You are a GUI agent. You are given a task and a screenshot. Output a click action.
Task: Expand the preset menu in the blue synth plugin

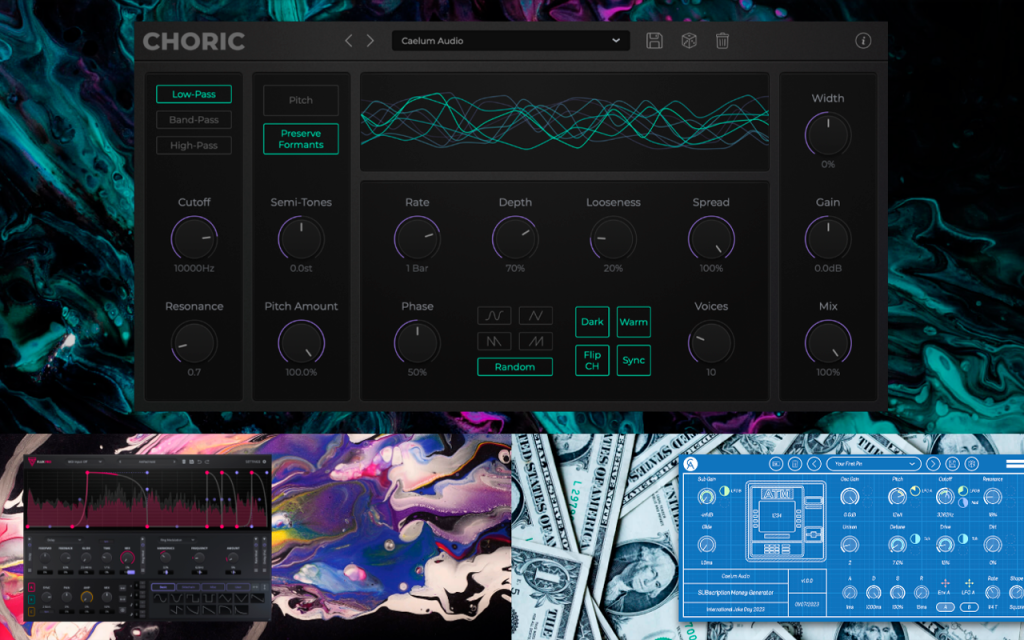874,464
